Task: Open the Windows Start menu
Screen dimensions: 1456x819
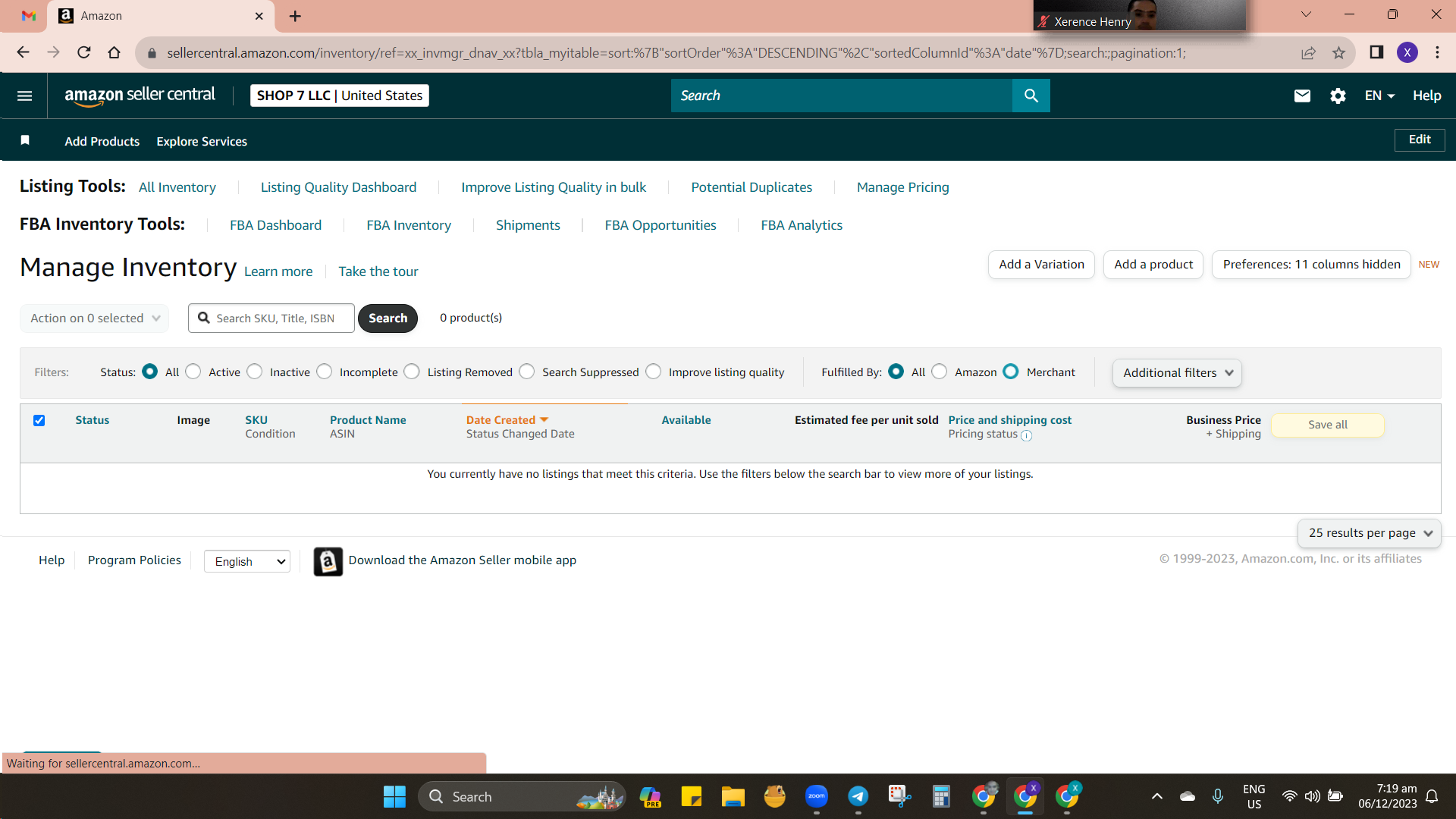Action: click(394, 796)
